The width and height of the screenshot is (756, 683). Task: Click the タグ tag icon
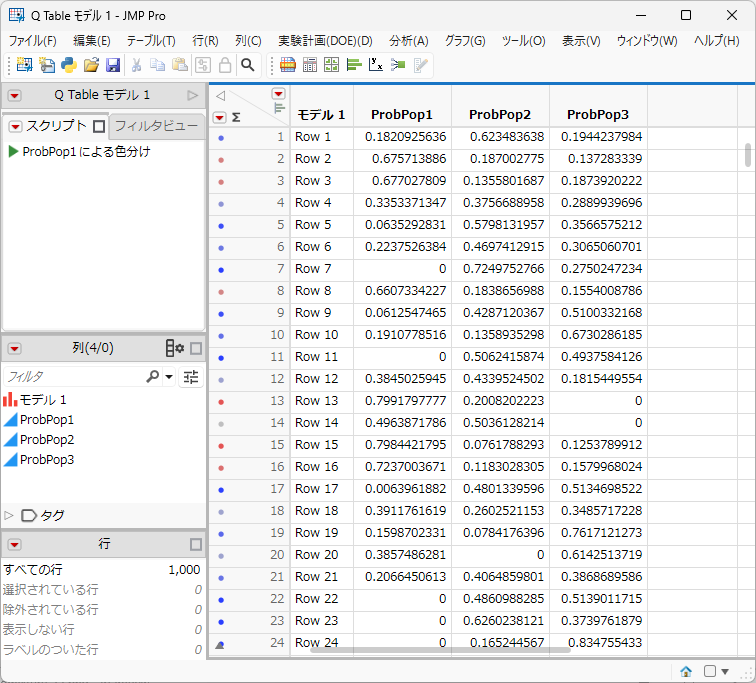[x=29, y=516]
